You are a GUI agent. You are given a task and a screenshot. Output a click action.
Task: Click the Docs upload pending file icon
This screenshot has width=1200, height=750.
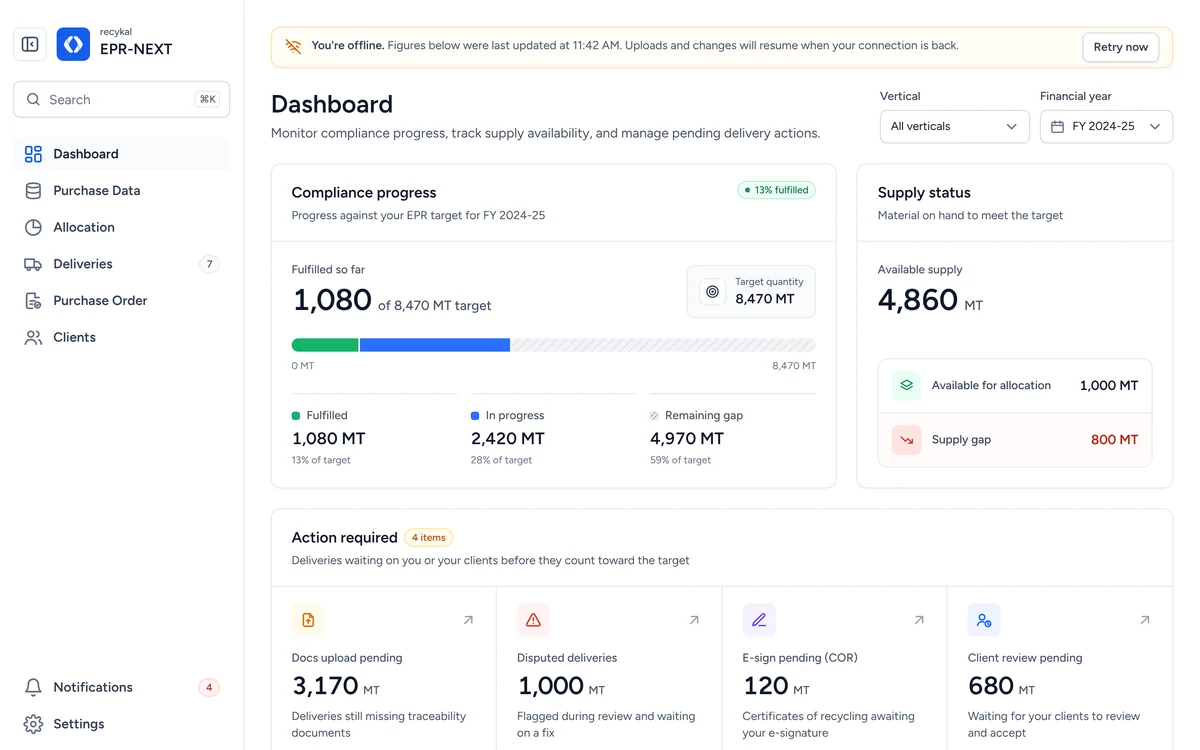308,620
